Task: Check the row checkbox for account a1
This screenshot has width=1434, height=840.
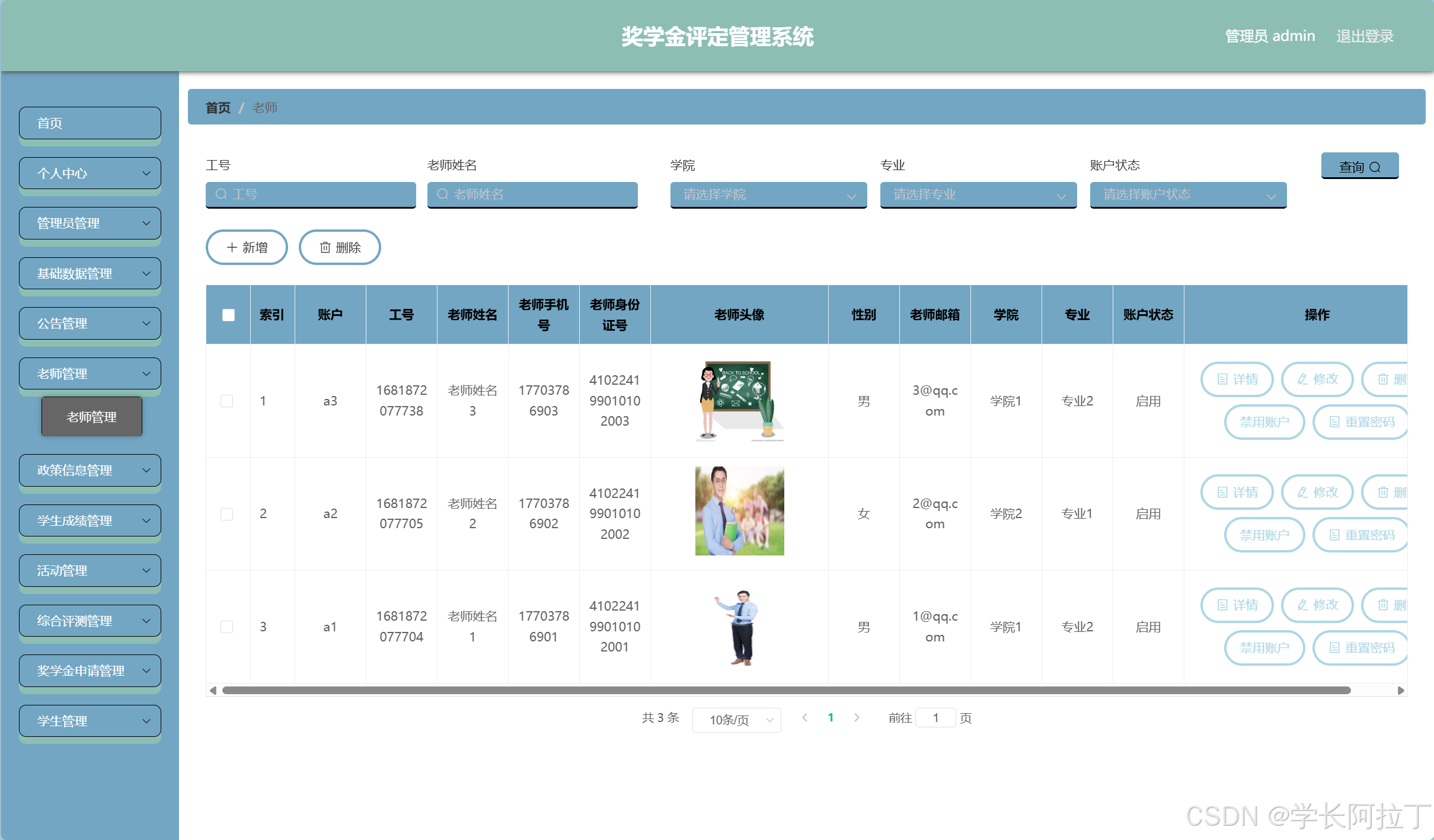Action: 226,627
